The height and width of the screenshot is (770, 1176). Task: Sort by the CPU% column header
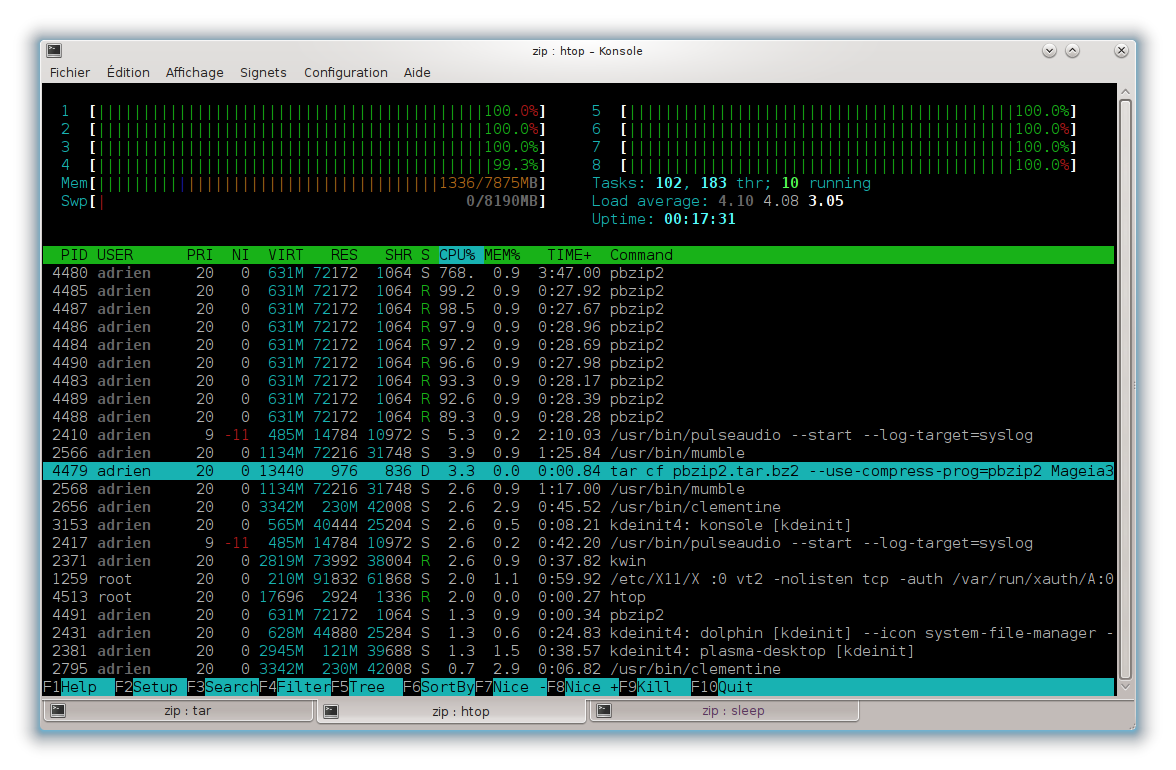[457, 255]
